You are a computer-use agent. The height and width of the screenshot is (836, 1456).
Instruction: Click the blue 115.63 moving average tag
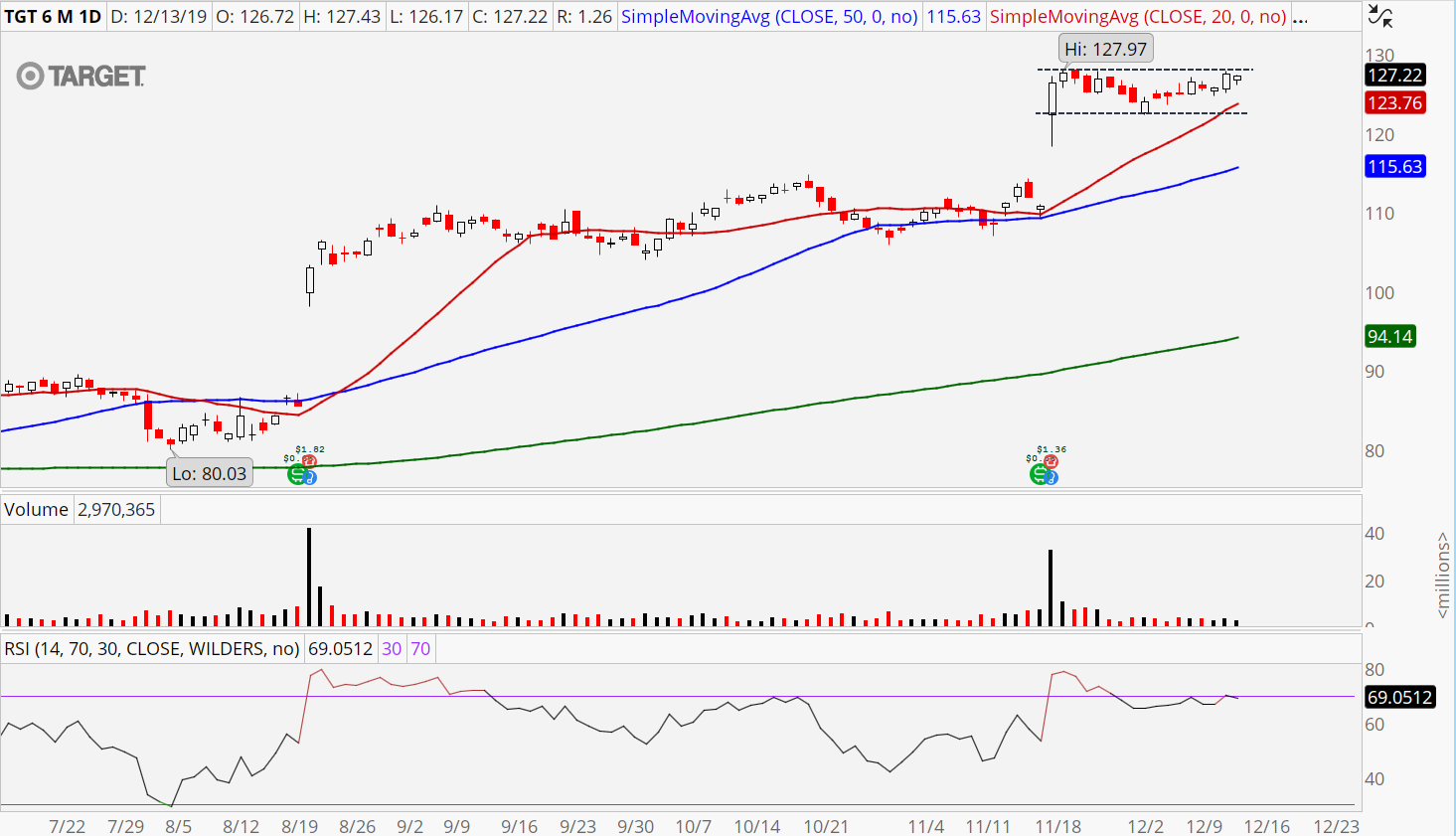pos(1394,167)
